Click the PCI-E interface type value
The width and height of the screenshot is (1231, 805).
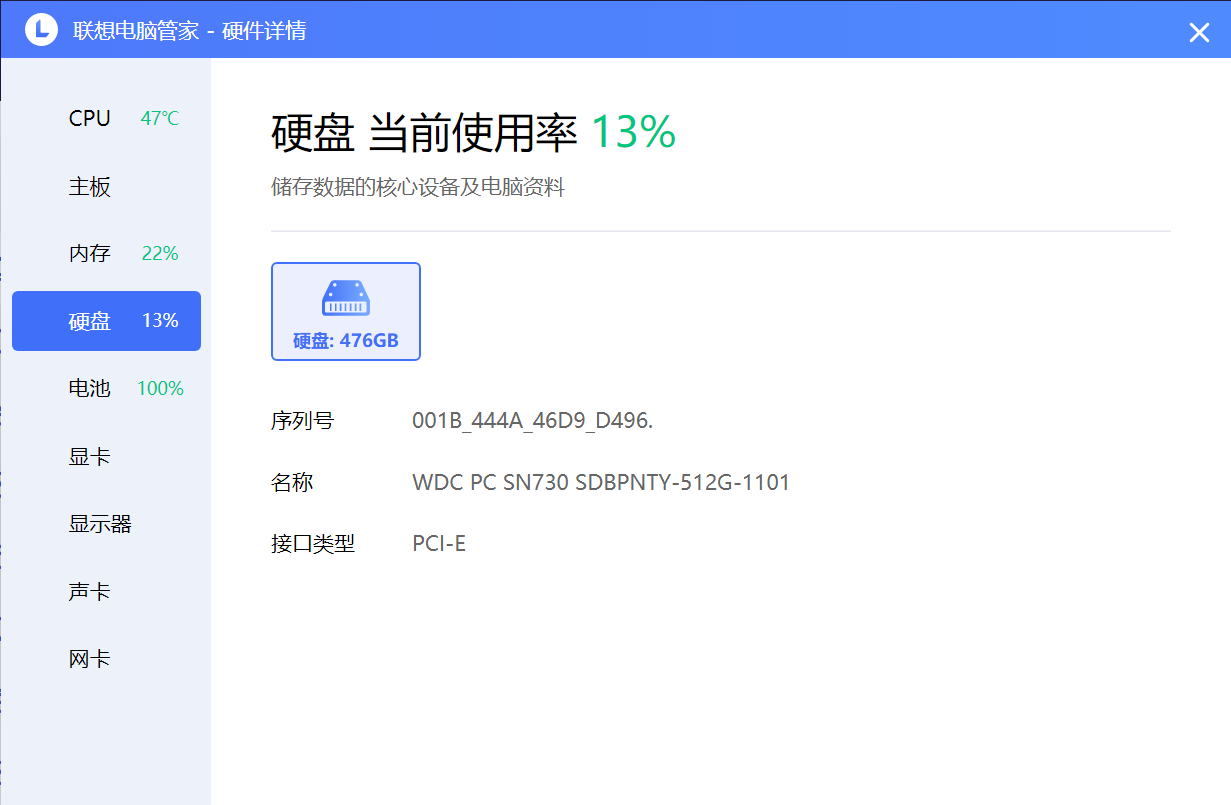click(x=439, y=544)
